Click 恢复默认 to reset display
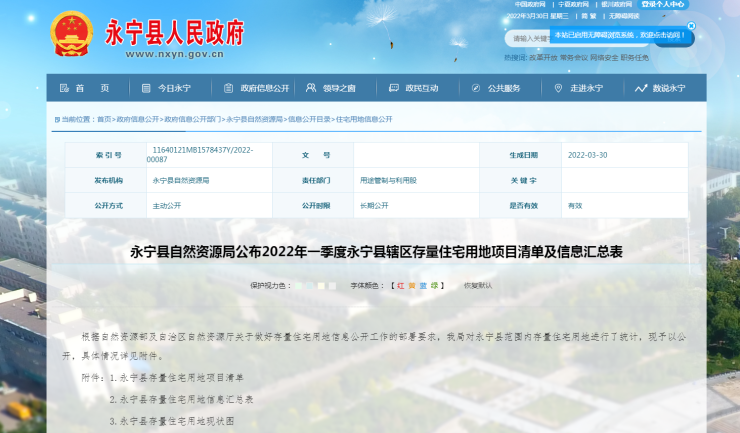 [x=478, y=285]
